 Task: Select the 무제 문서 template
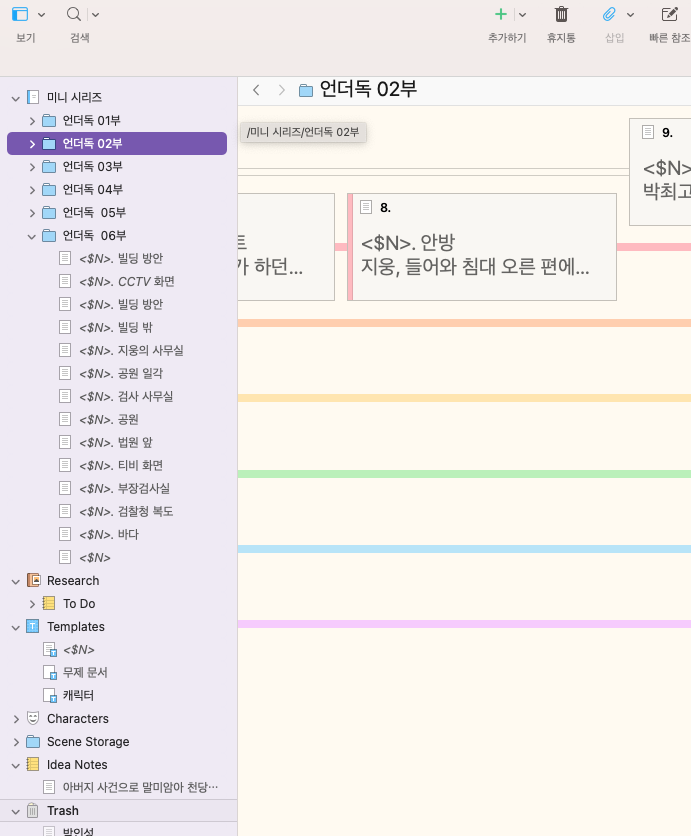[85, 672]
